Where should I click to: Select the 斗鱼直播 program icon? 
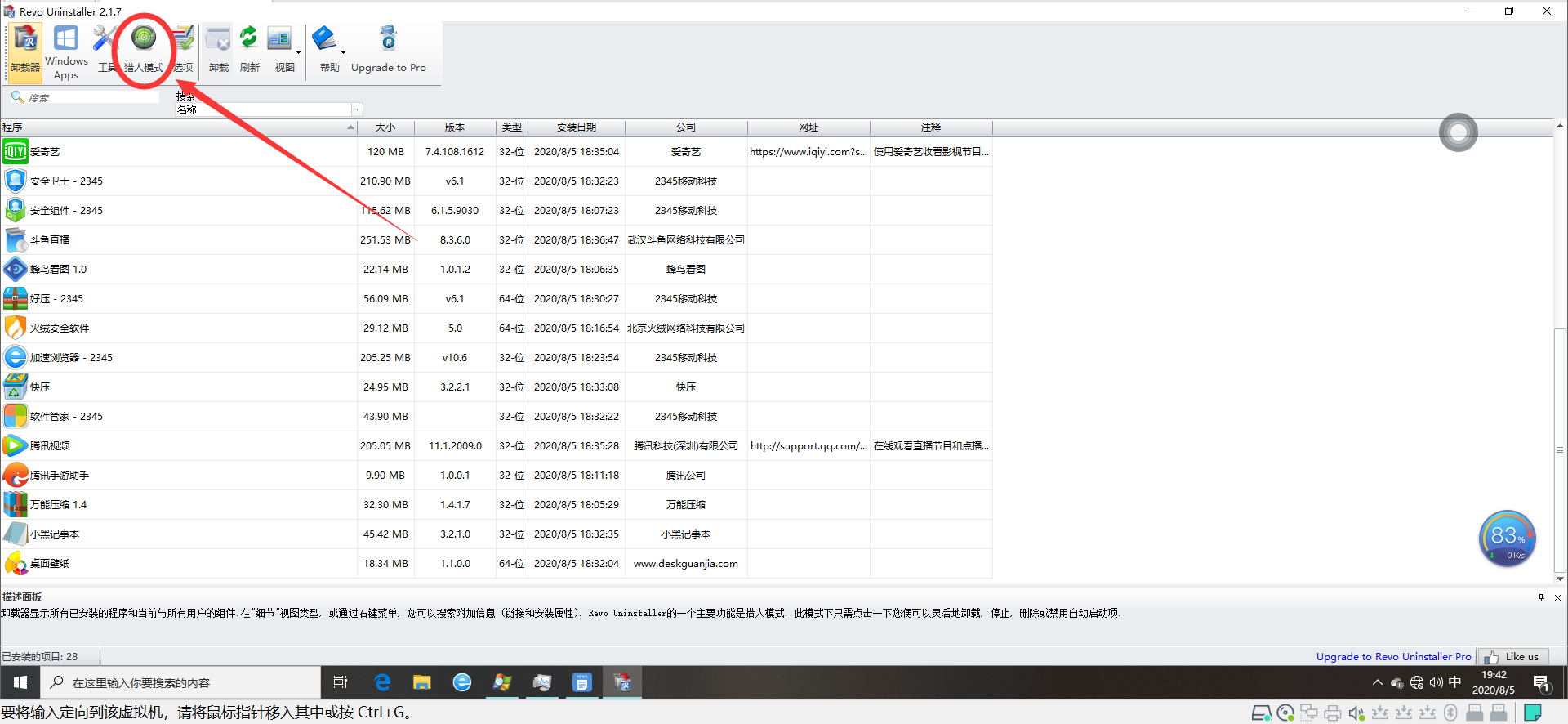[15, 240]
